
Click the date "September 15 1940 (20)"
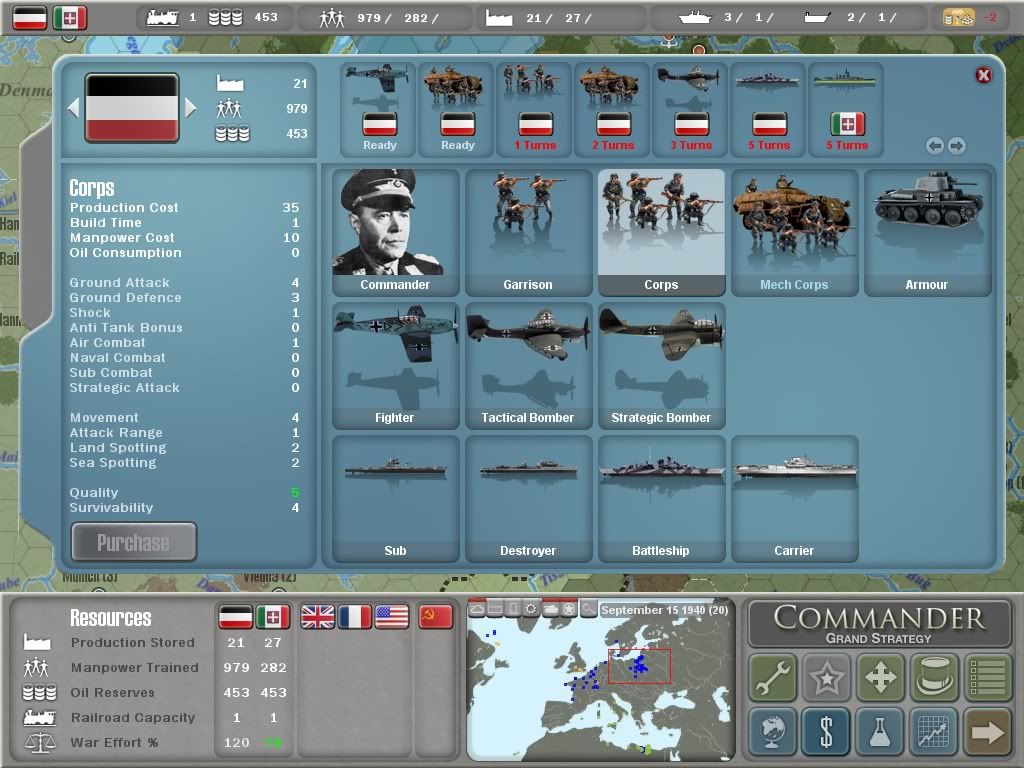[665, 610]
